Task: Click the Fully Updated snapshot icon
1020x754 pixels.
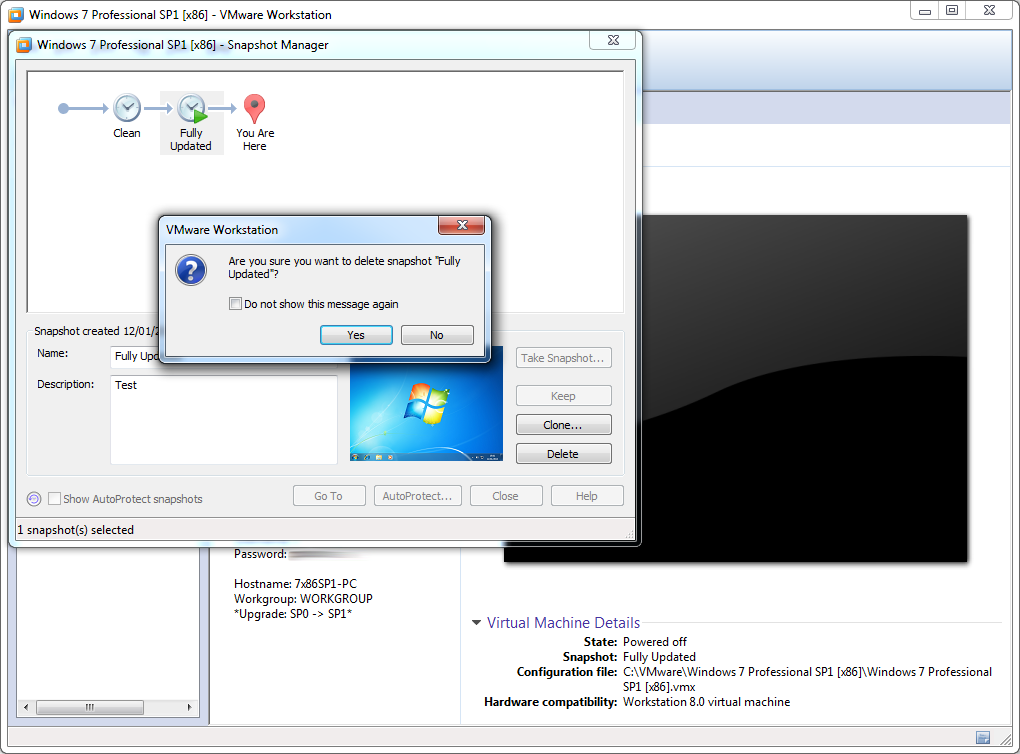Action: (x=191, y=109)
